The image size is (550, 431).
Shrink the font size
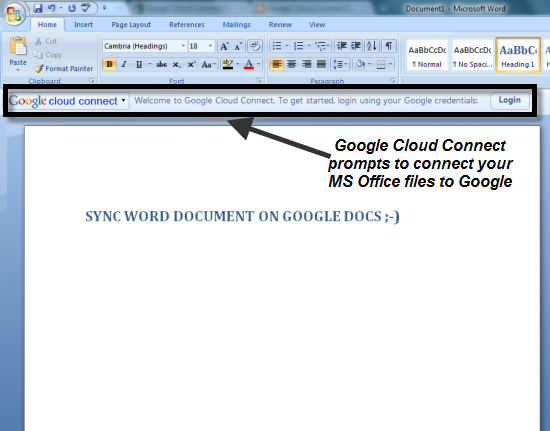coord(238,46)
